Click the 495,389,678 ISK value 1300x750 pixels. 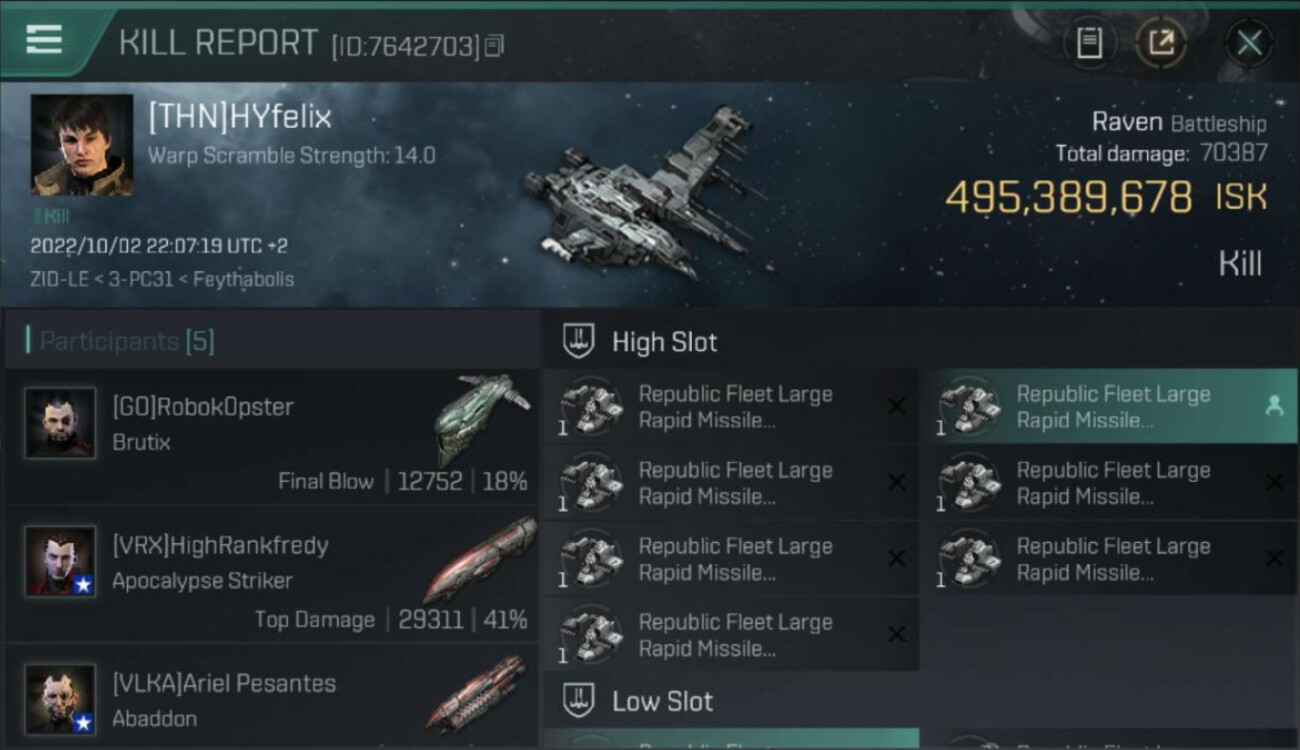[x=1068, y=197]
